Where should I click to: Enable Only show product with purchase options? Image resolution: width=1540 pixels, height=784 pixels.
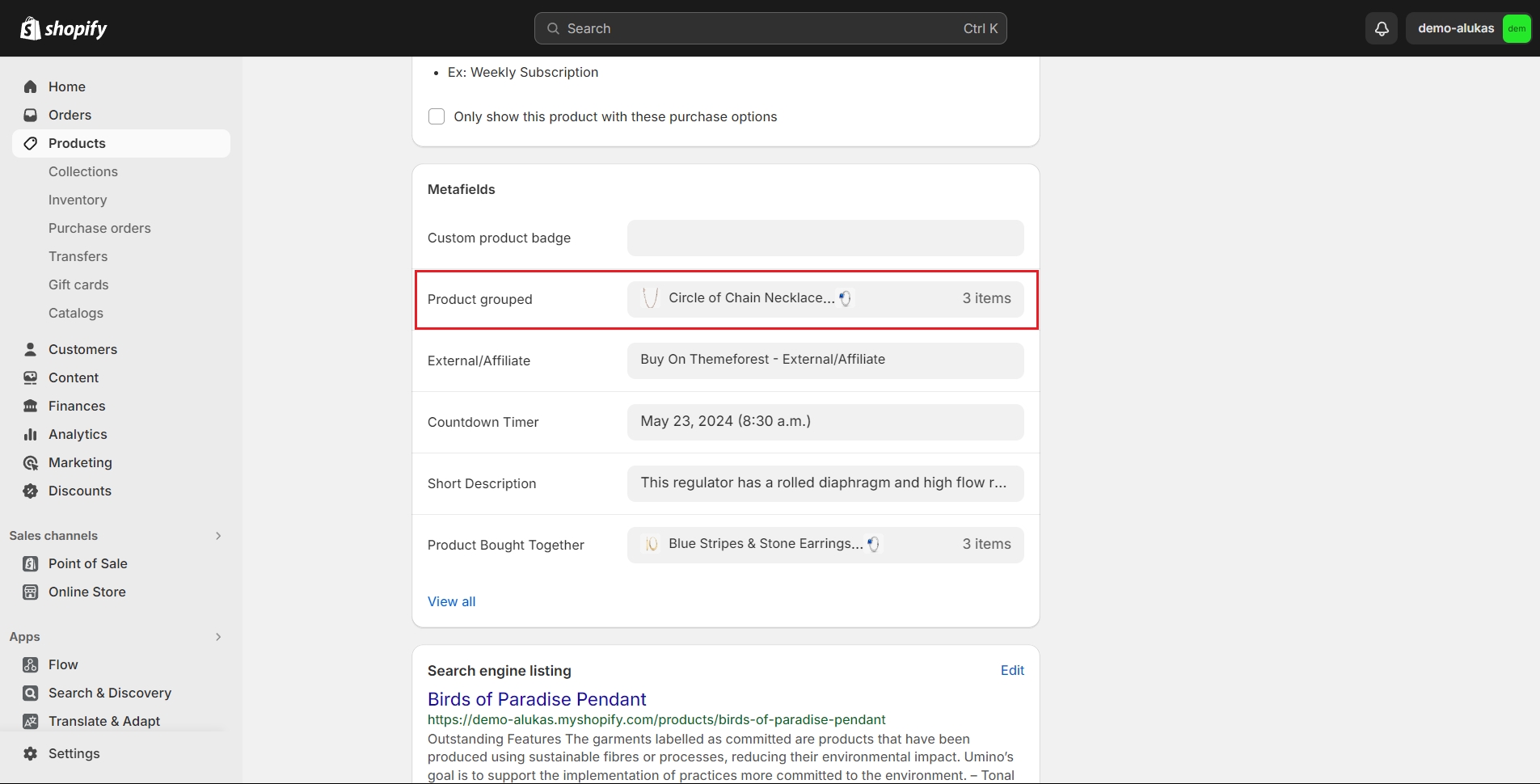(x=437, y=116)
